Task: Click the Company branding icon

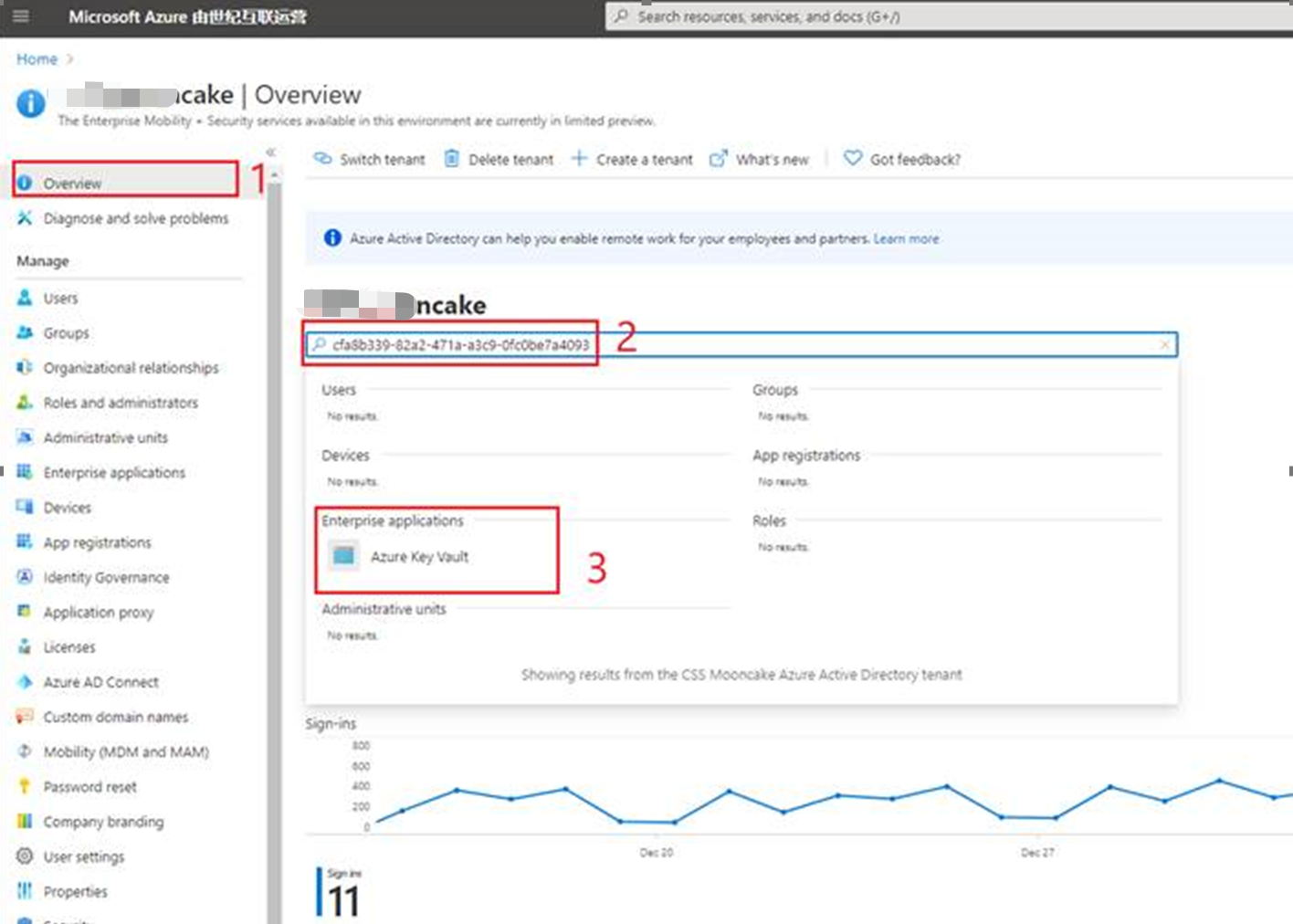Action: tap(25, 821)
